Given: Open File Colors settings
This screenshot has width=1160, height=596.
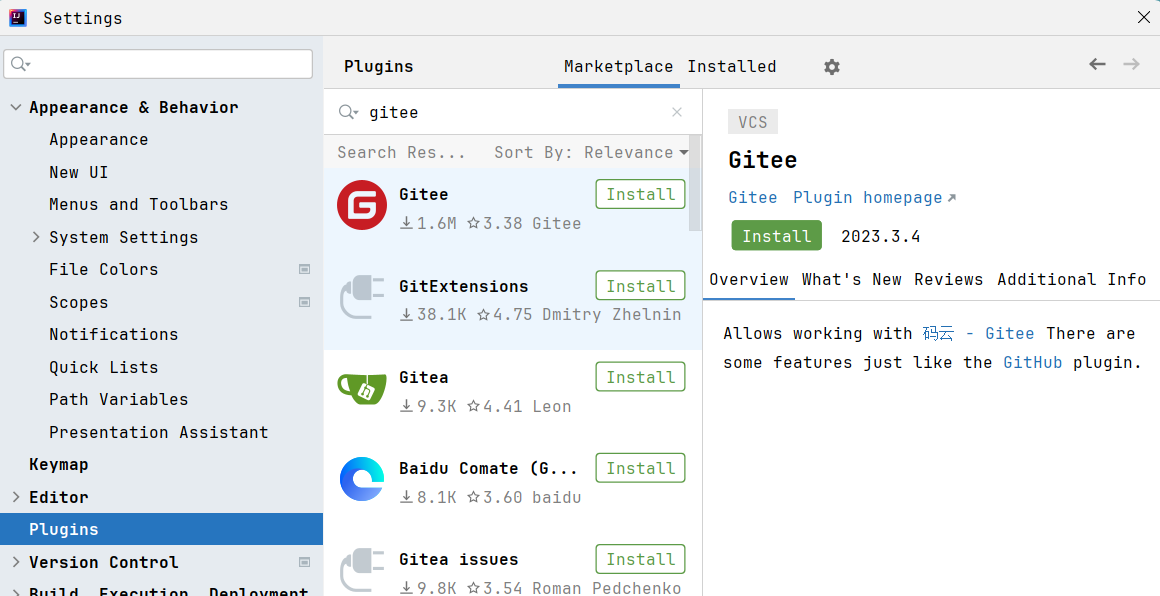Looking at the screenshot, I should coord(104,269).
